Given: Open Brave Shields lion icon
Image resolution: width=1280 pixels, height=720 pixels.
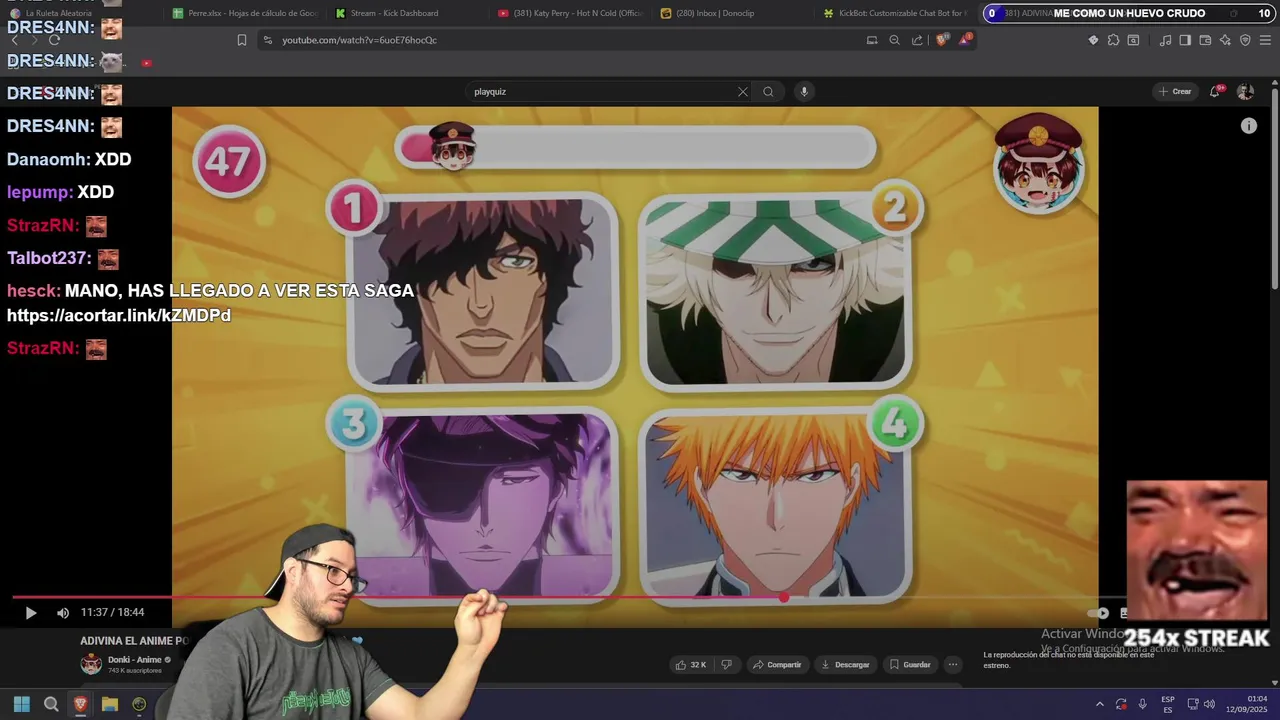Looking at the screenshot, I should tap(941, 40).
